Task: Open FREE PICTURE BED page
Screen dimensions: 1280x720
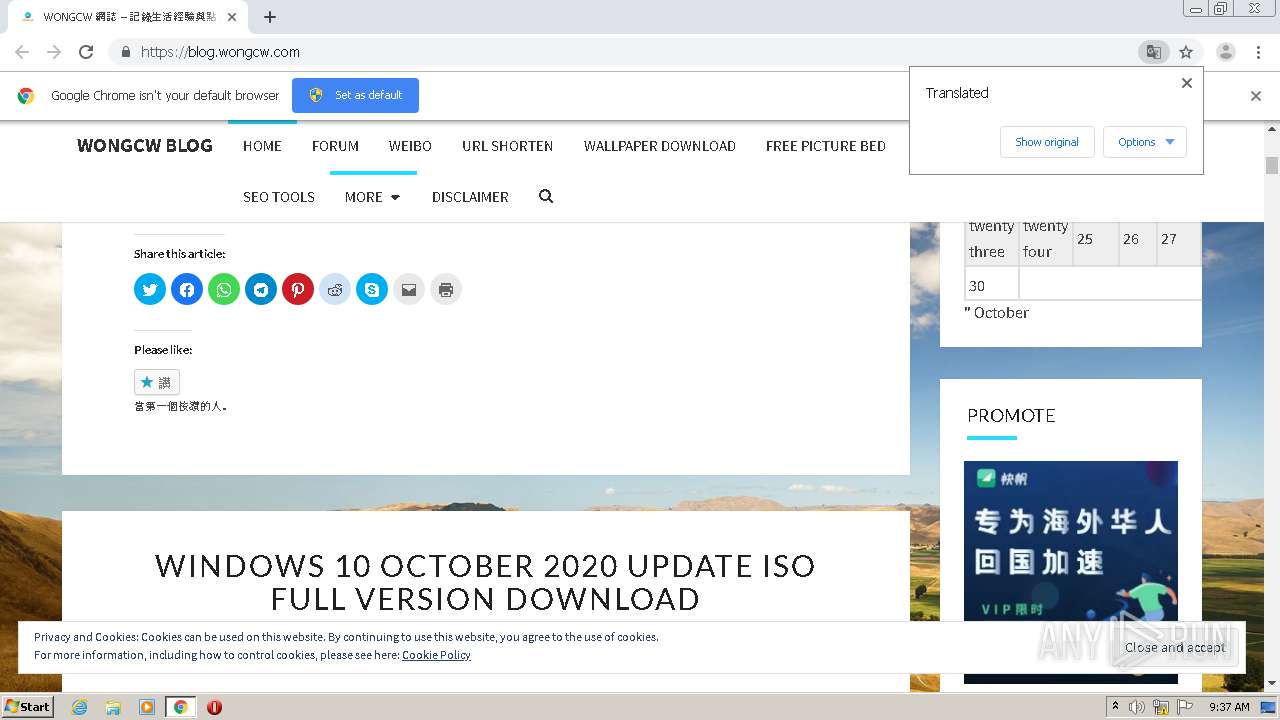Action: (826, 146)
